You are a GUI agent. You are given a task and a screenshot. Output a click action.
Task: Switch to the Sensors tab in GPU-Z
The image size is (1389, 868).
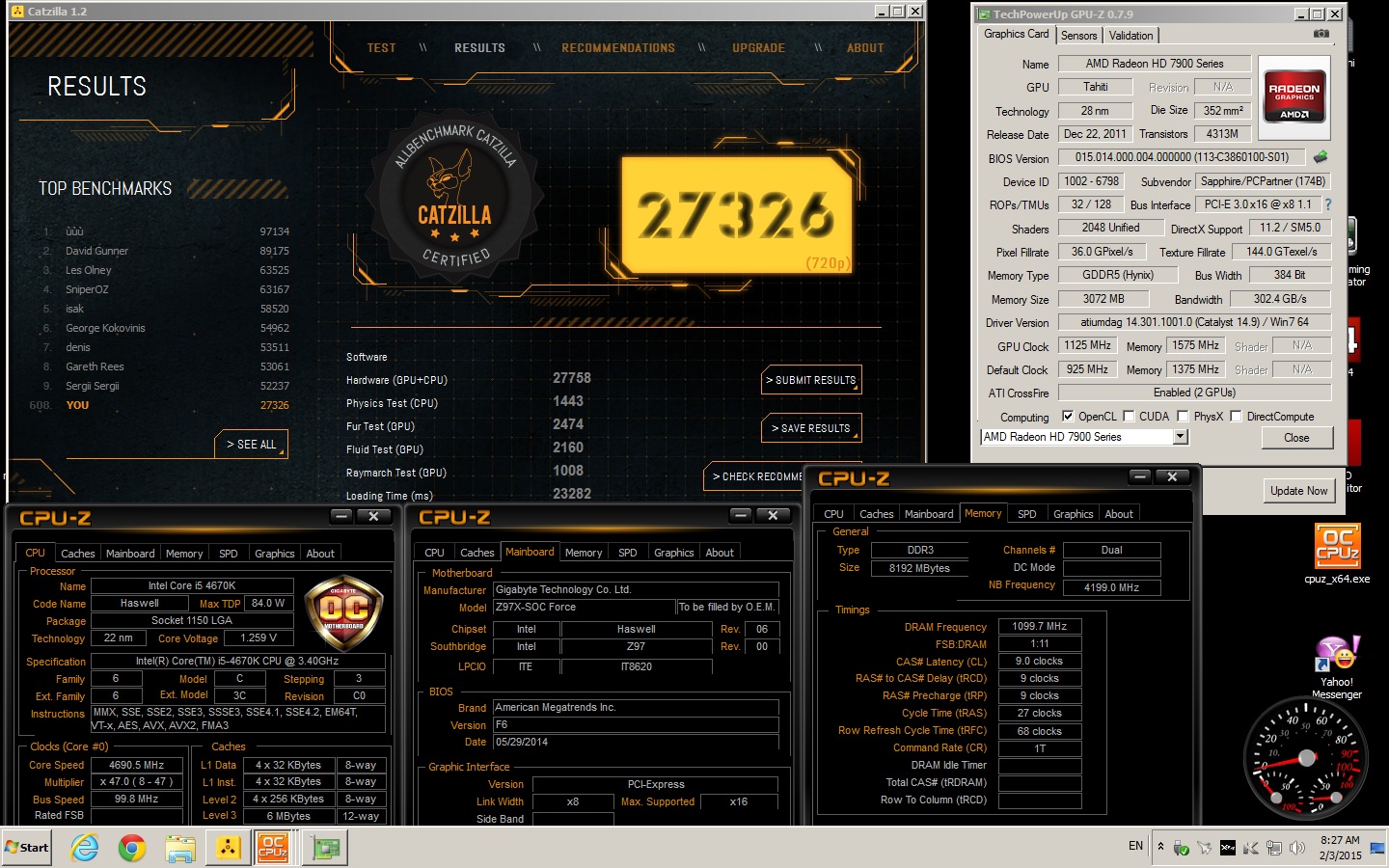point(1078,35)
